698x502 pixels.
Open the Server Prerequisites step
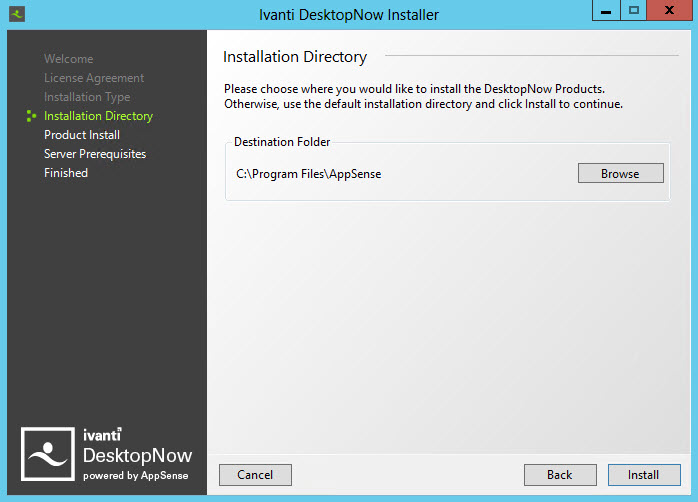(94, 154)
